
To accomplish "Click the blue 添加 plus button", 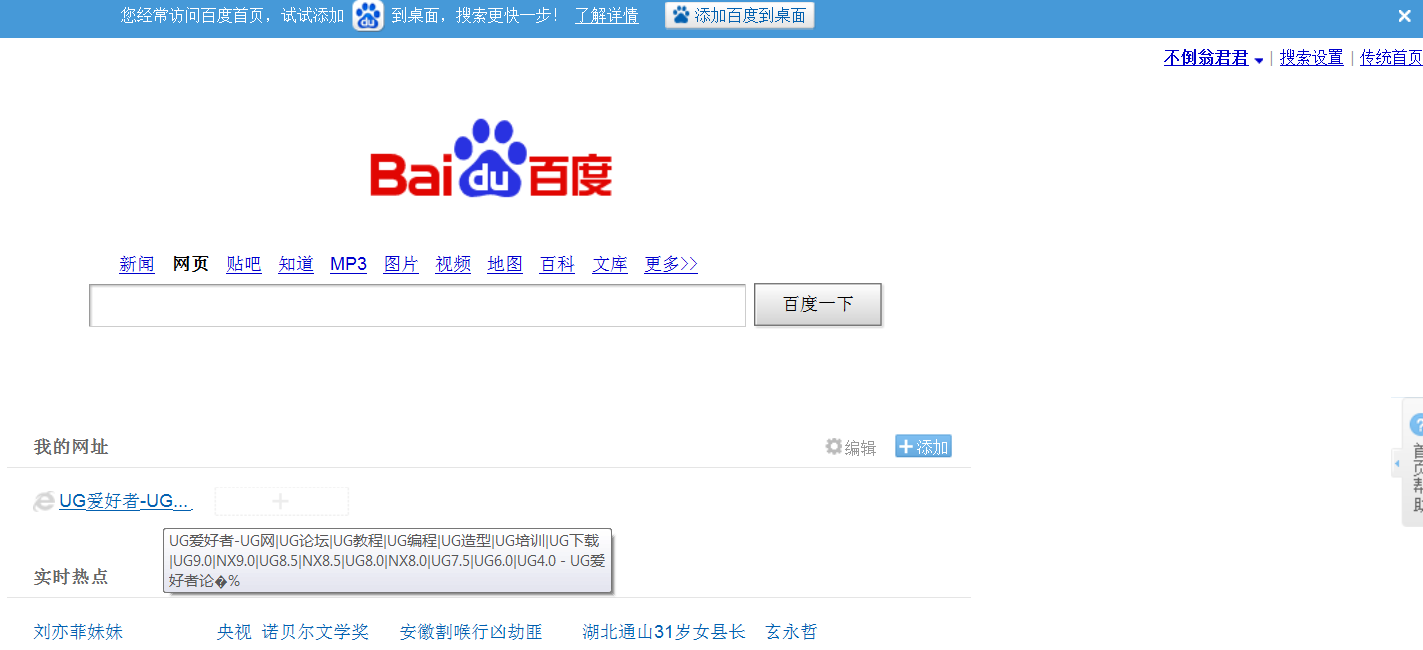I will pos(923,447).
